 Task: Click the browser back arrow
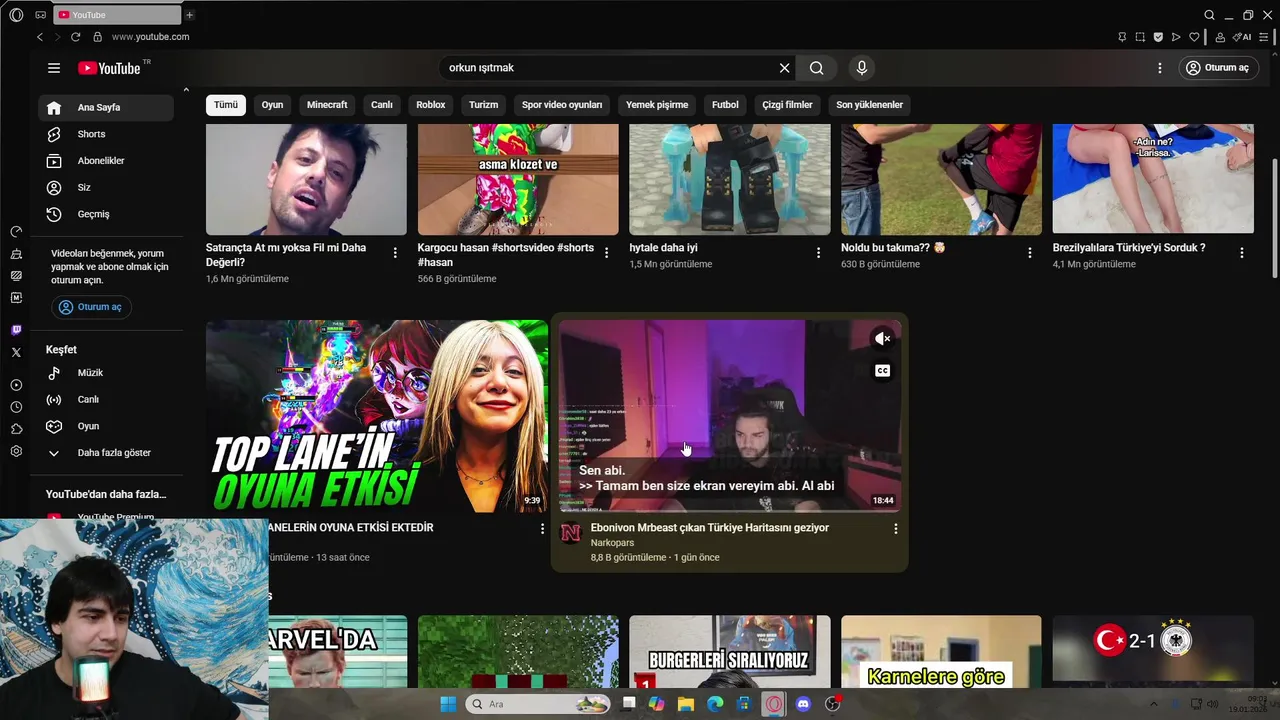coord(40,37)
